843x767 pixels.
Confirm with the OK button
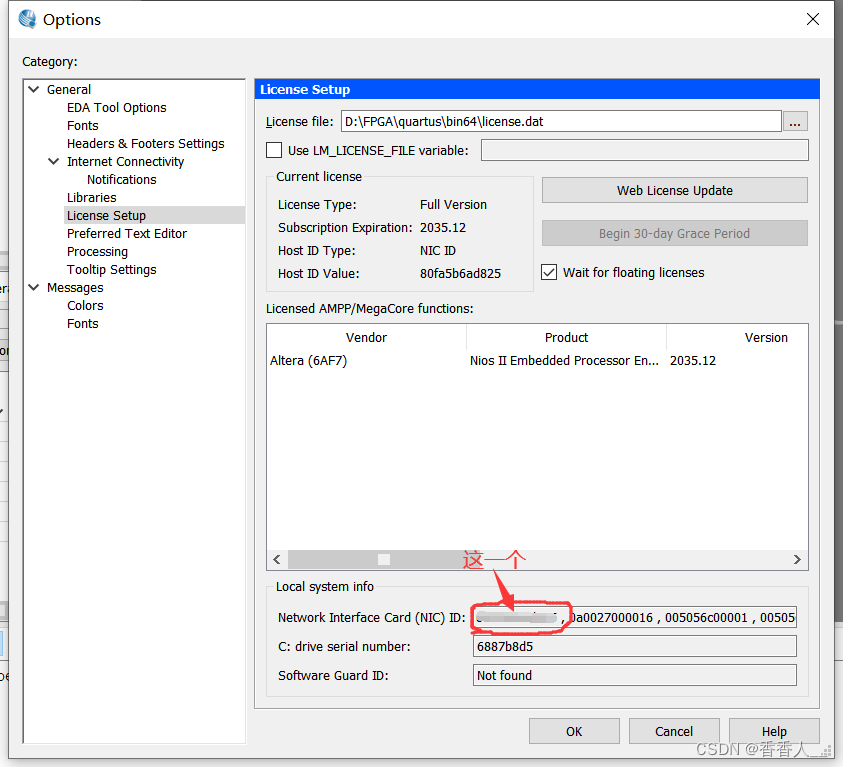(x=574, y=732)
